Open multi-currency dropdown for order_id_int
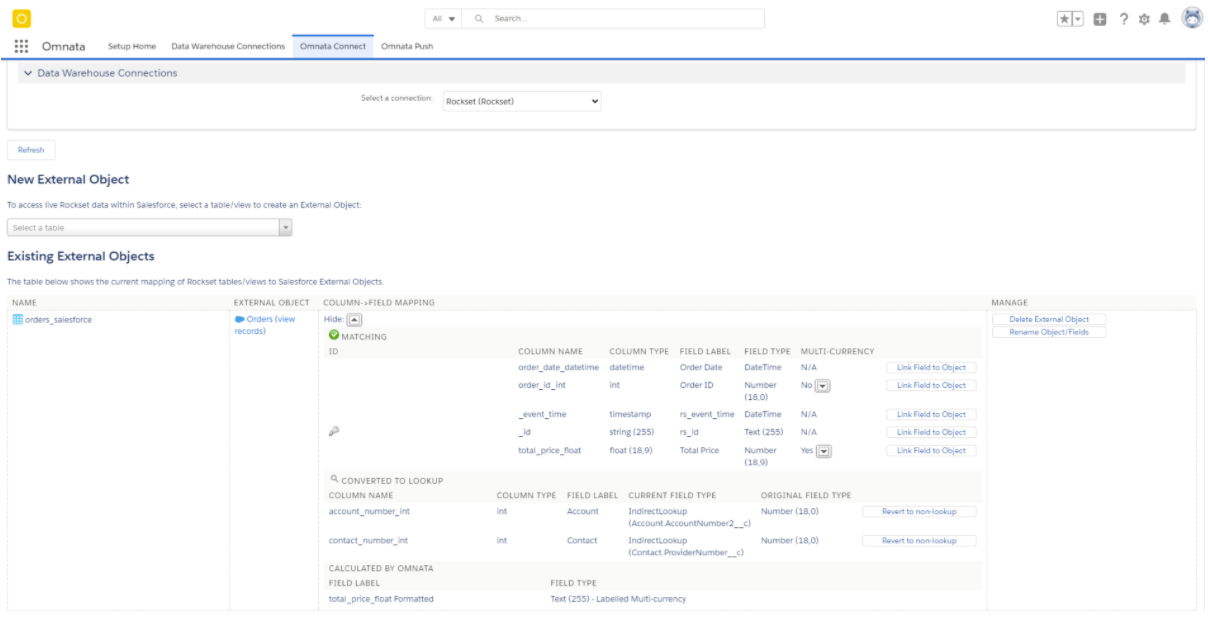This screenshot has height=618, width=1208. pos(824,385)
